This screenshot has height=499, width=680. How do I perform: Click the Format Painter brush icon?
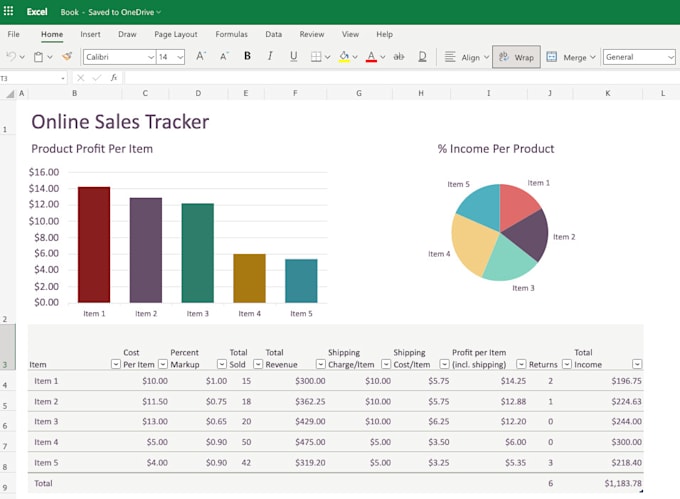pos(67,57)
